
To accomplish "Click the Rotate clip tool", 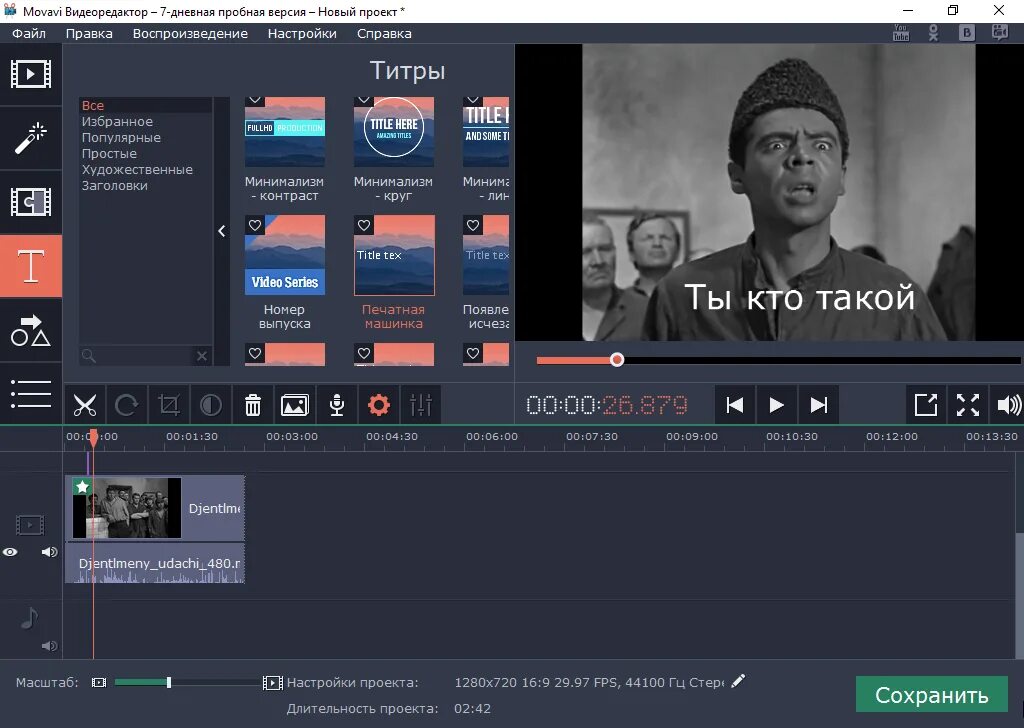I will click(x=127, y=405).
